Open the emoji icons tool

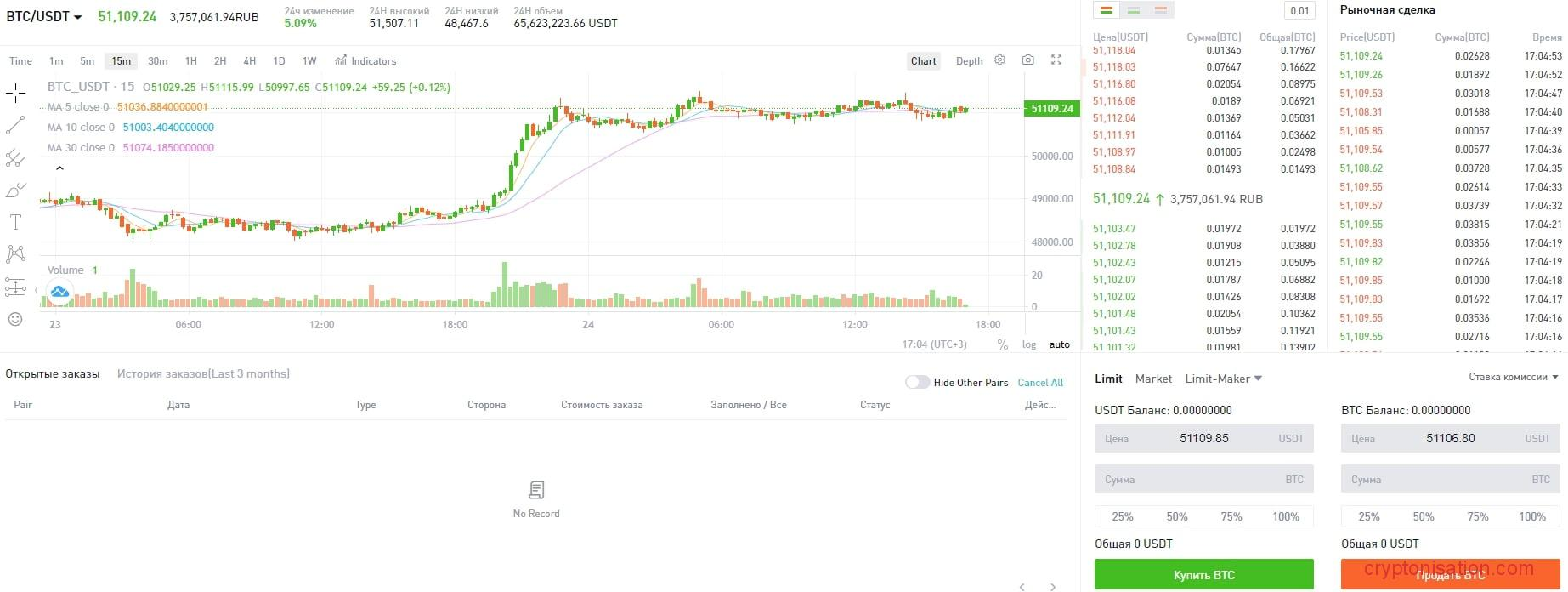pyautogui.click(x=15, y=319)
